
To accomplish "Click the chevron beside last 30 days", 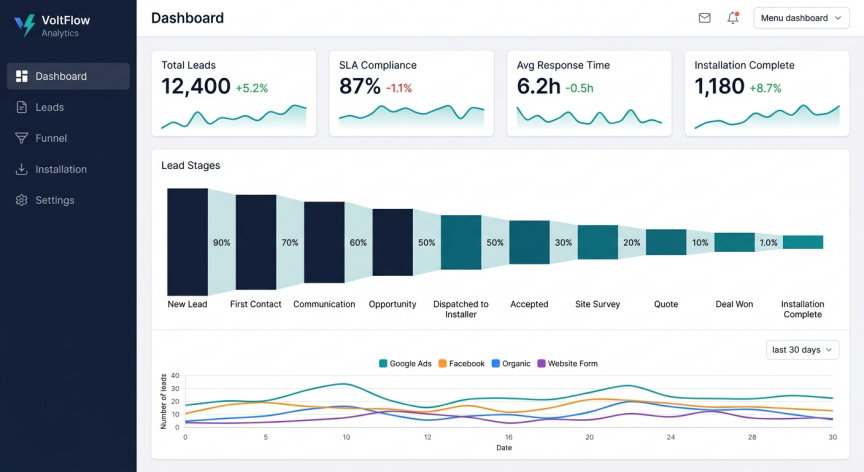I will click(829, 350).
